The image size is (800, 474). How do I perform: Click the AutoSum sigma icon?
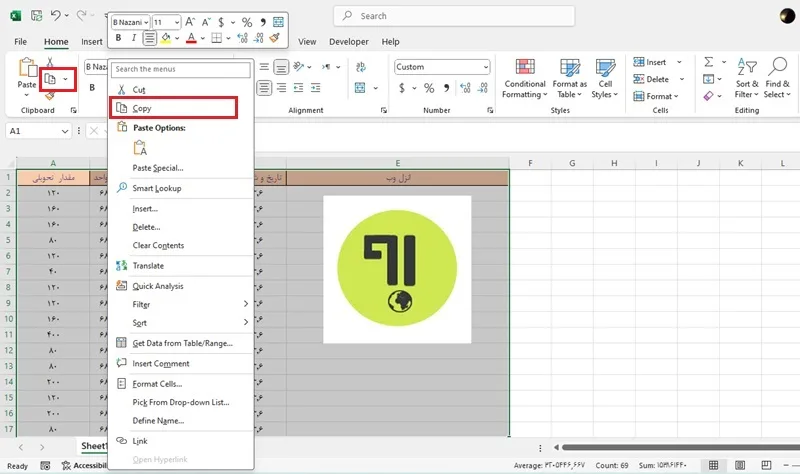pos(709,62)
